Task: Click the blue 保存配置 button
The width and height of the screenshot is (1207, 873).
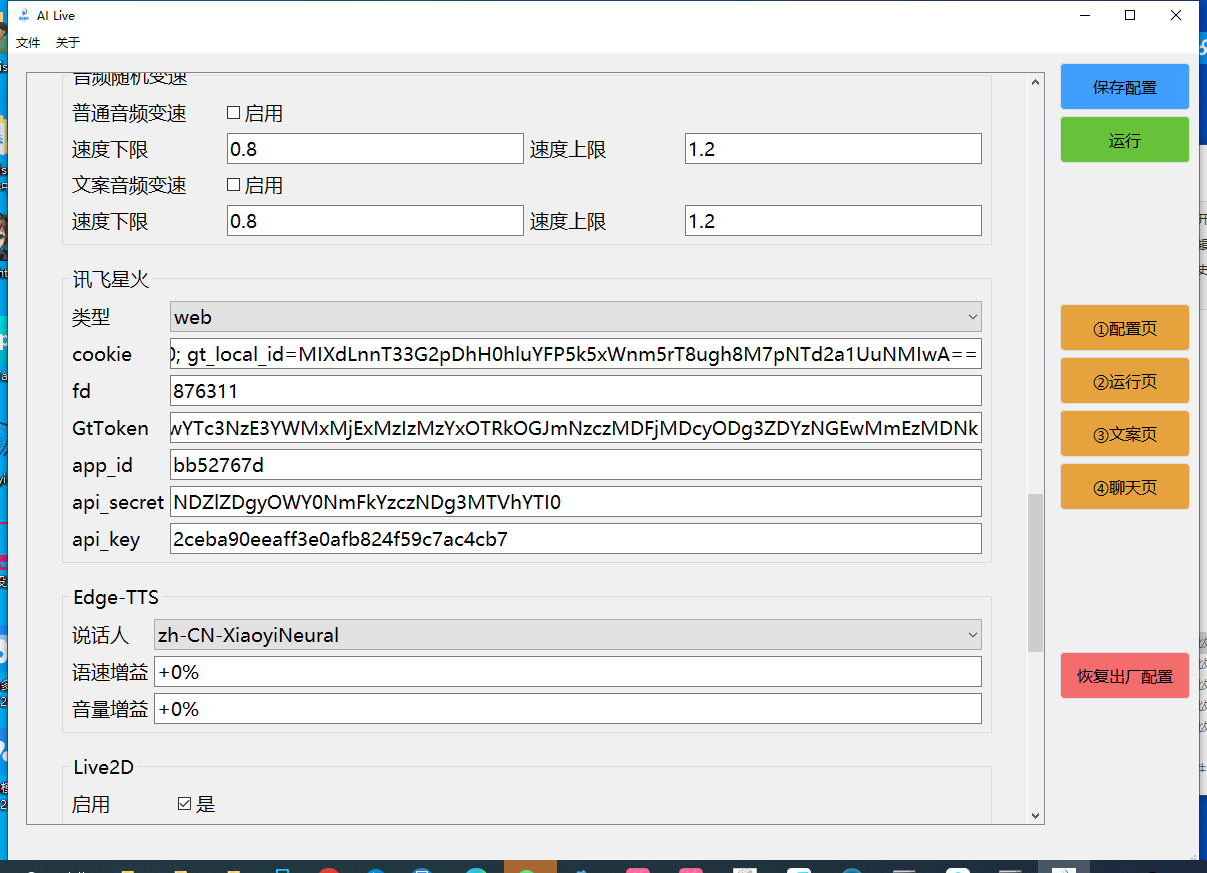Action: 1124,86
